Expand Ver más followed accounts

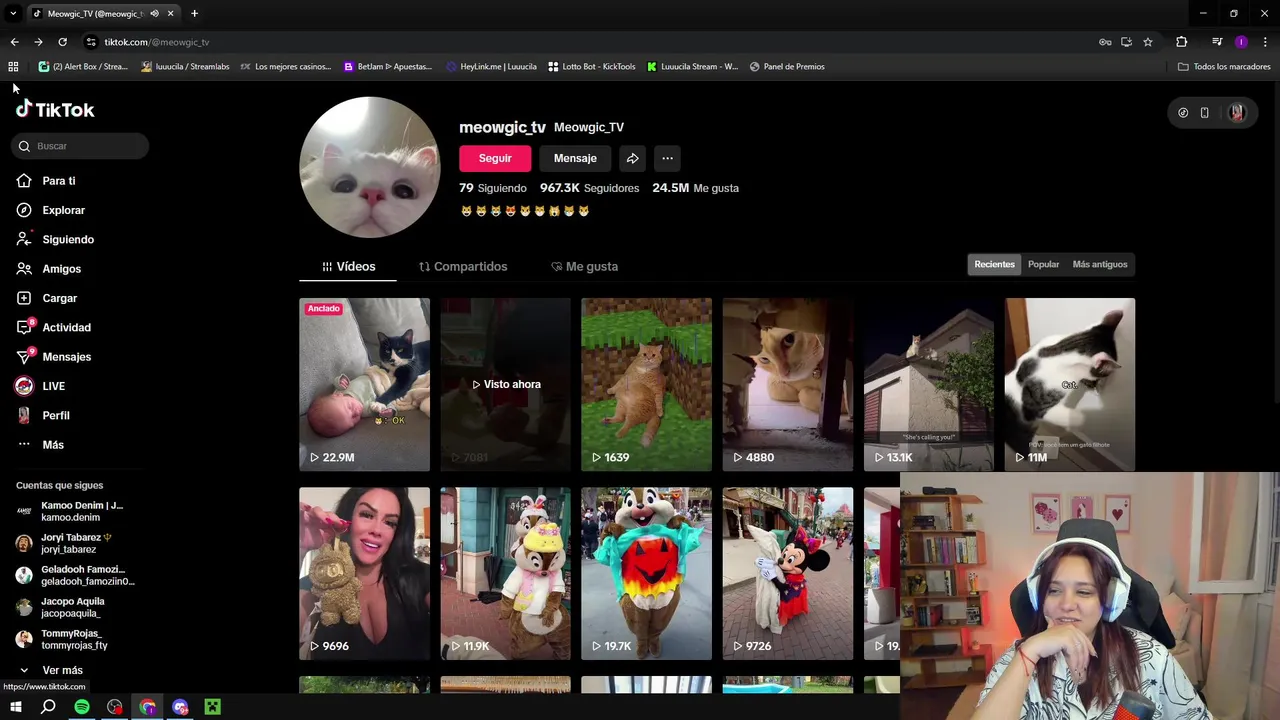pyautogui.click(x=50, y=670)
